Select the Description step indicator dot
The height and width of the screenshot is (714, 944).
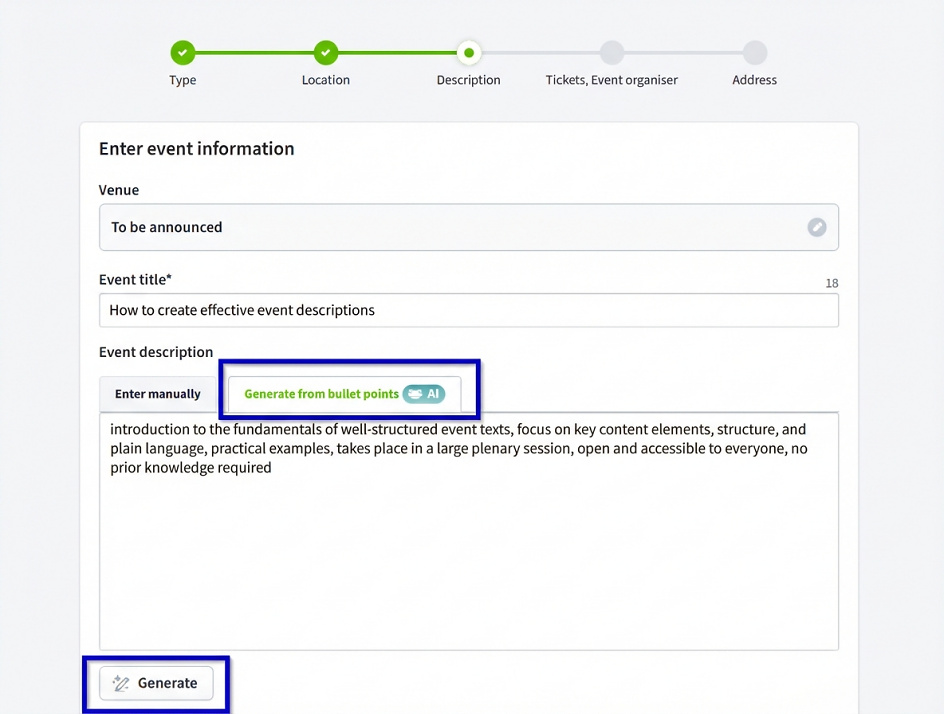tap(469, 52)
